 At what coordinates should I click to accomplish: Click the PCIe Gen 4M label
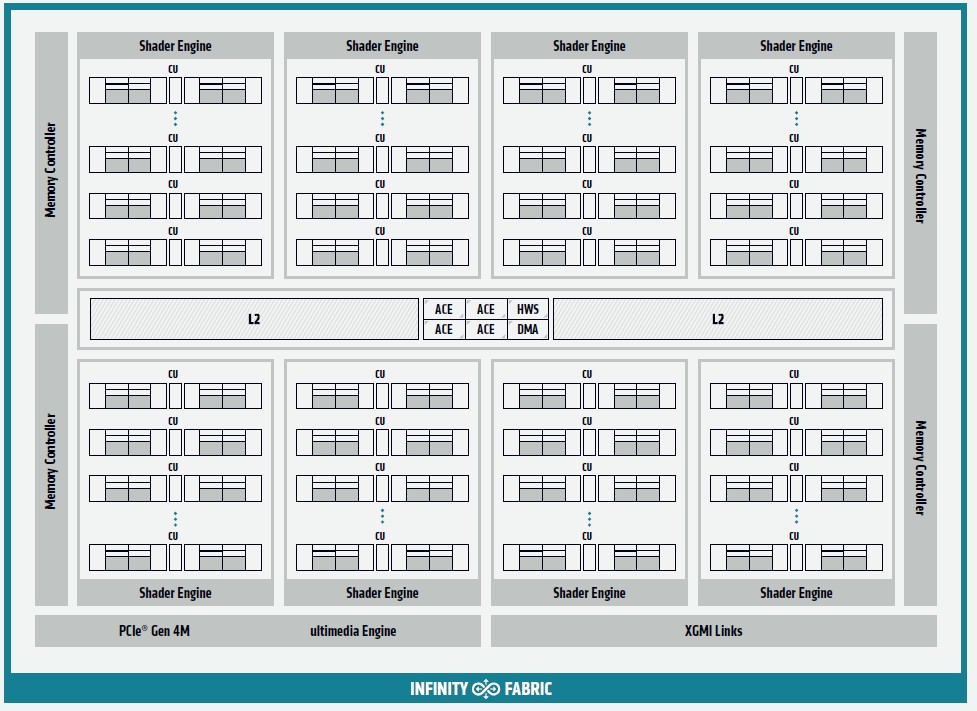point(154,631)
